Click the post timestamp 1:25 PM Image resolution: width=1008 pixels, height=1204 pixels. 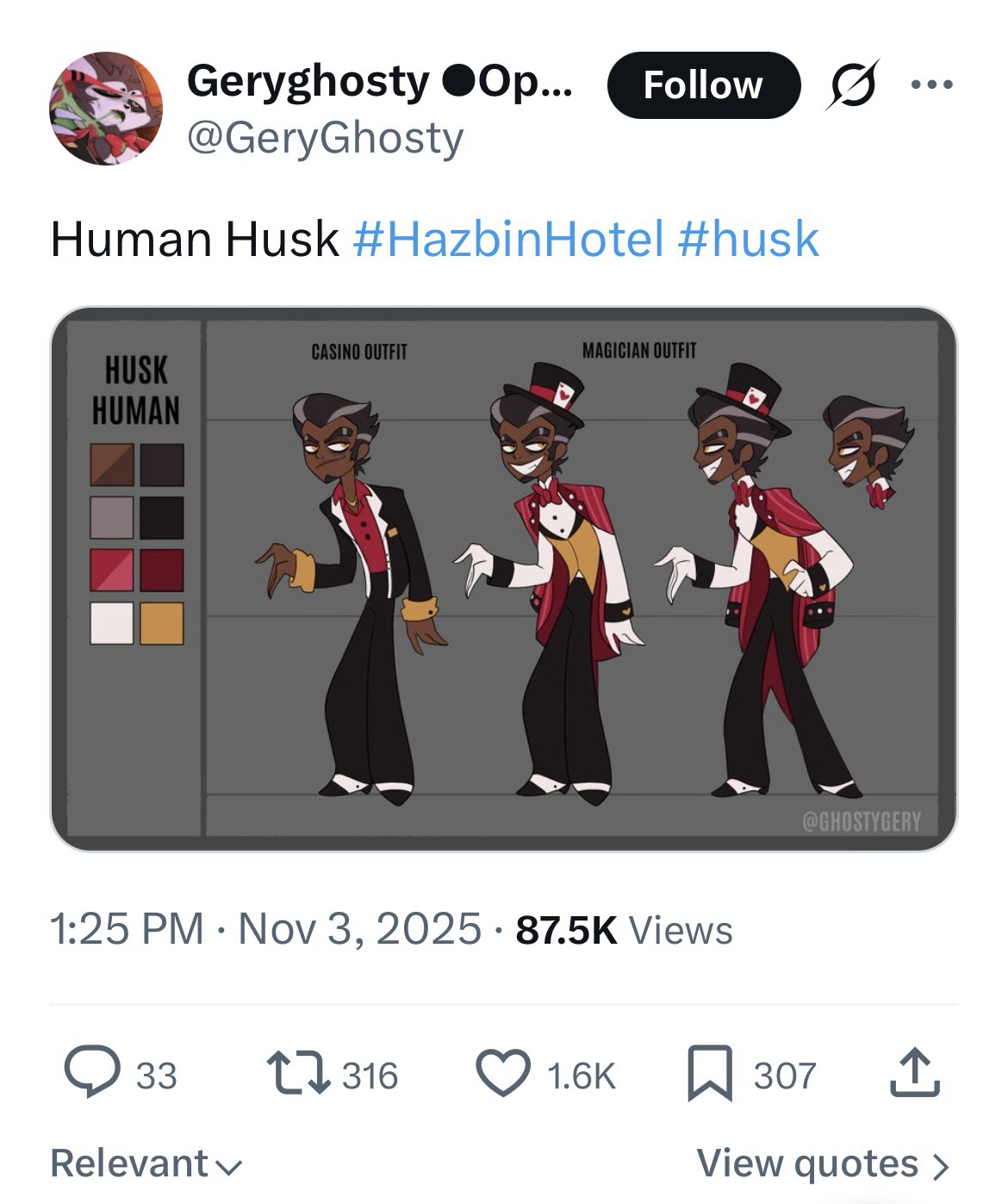click(x=127, y=930)
